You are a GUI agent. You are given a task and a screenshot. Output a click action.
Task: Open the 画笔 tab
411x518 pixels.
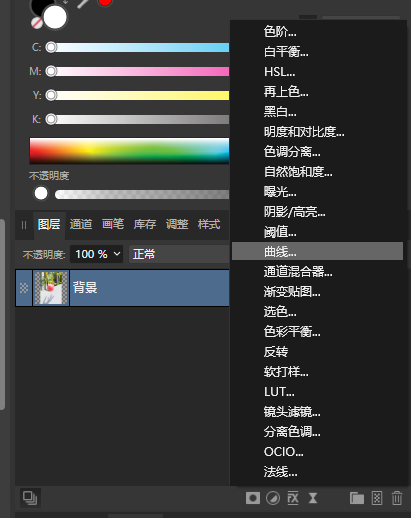(x=113, y=224)
